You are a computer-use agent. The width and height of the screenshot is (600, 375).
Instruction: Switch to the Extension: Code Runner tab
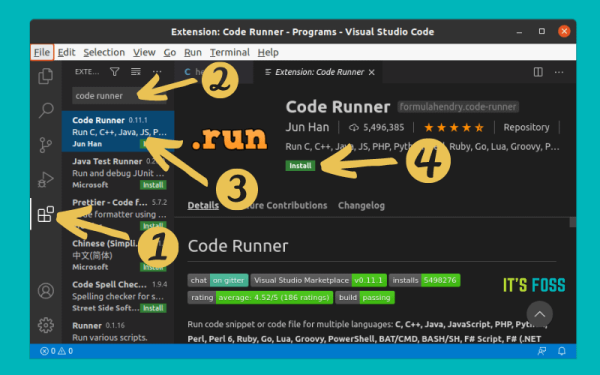click(x=319, y=72)
